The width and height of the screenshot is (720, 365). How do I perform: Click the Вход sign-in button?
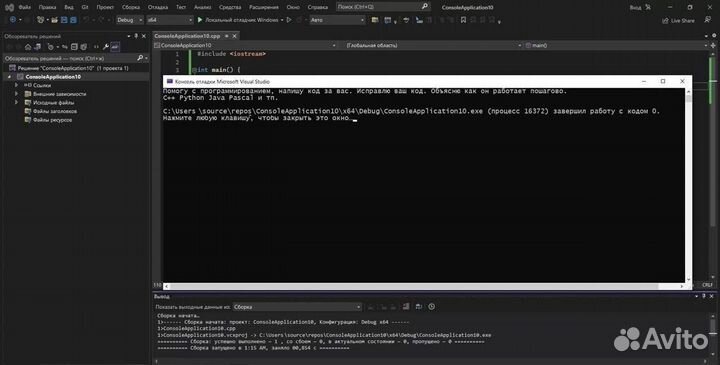636,7
